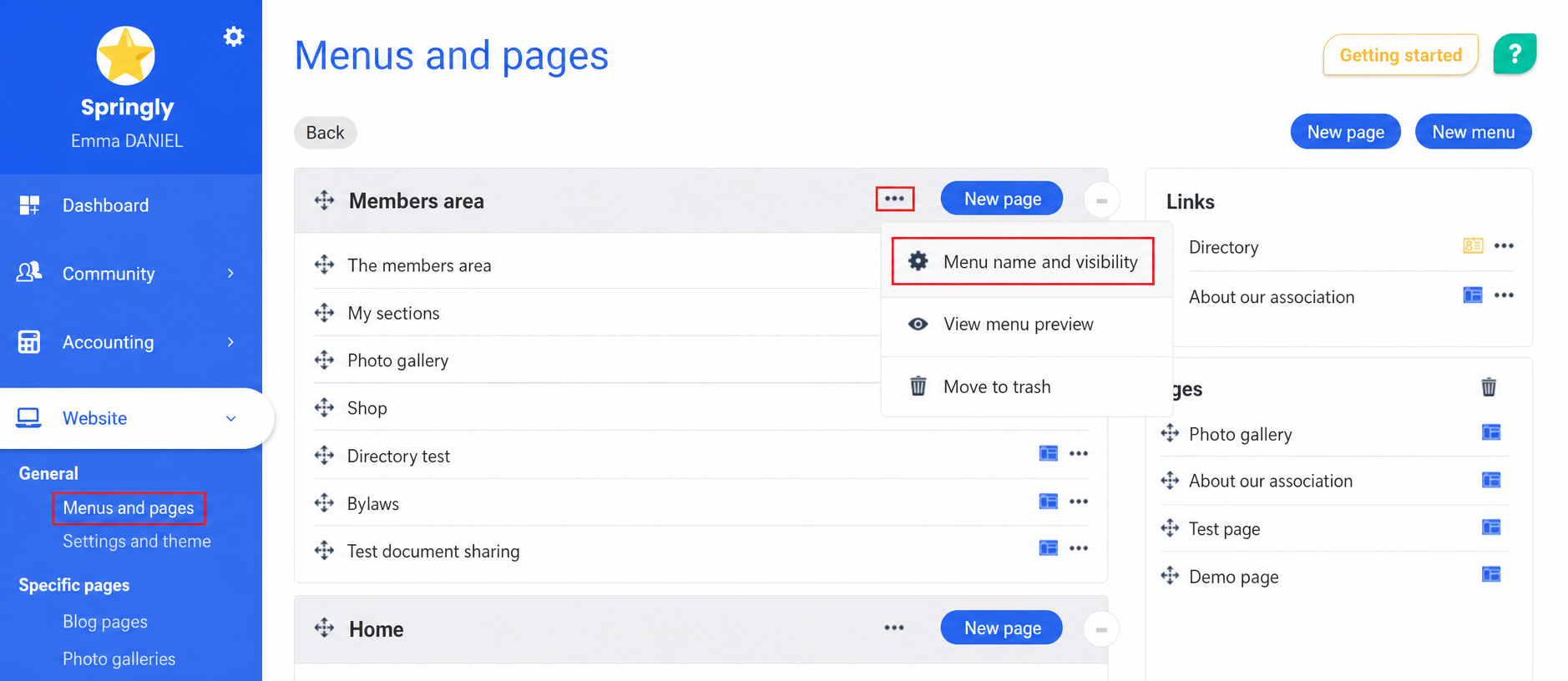Open Blog pages link
1568x681 pixels.
105,622
